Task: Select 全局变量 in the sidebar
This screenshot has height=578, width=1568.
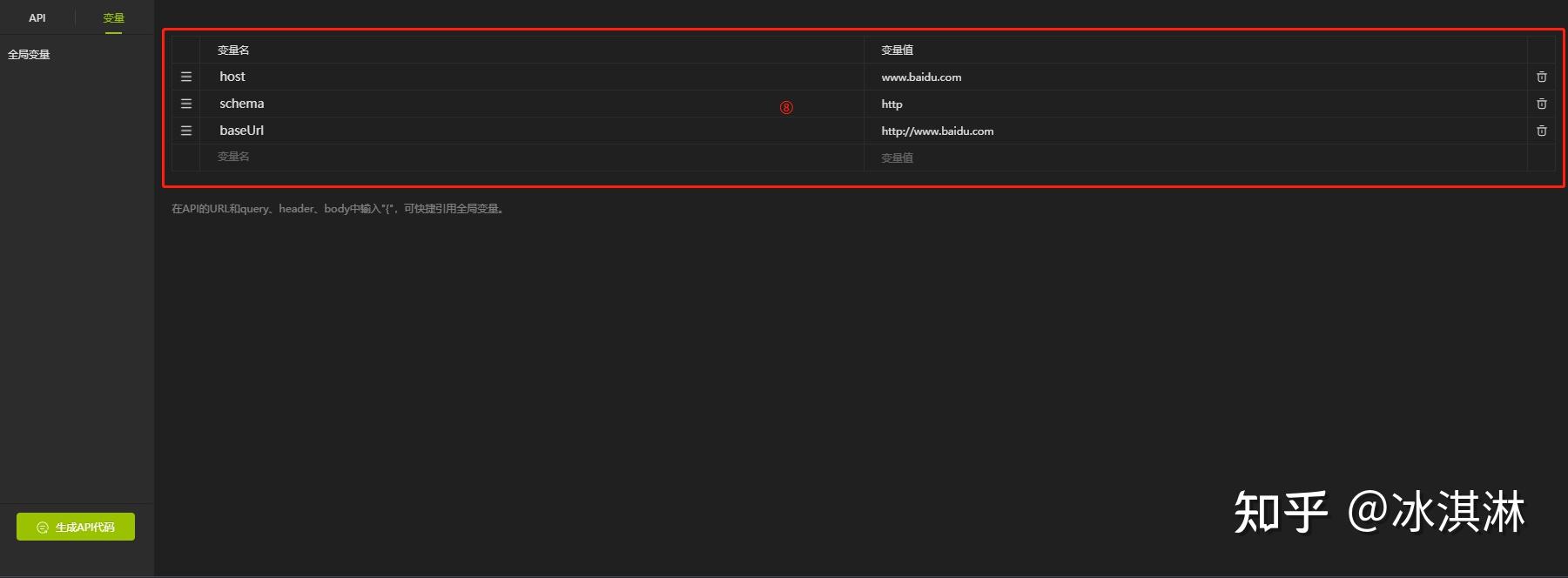Action: click(29, 54)
